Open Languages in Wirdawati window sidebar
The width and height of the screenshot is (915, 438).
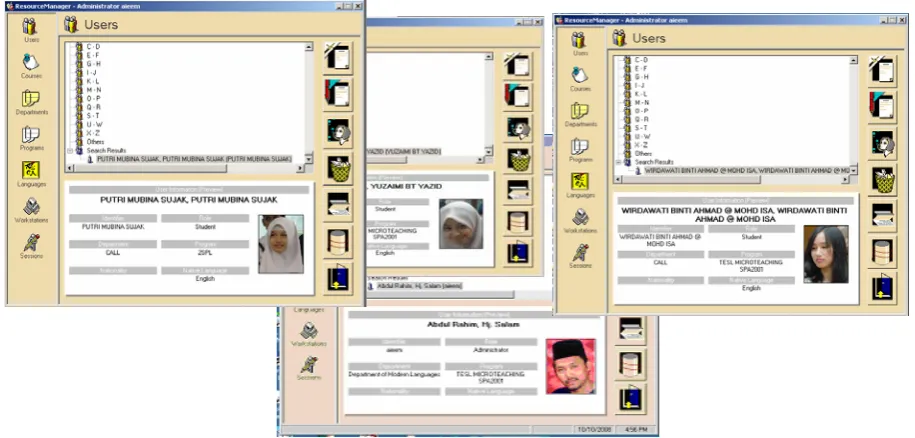579,185
